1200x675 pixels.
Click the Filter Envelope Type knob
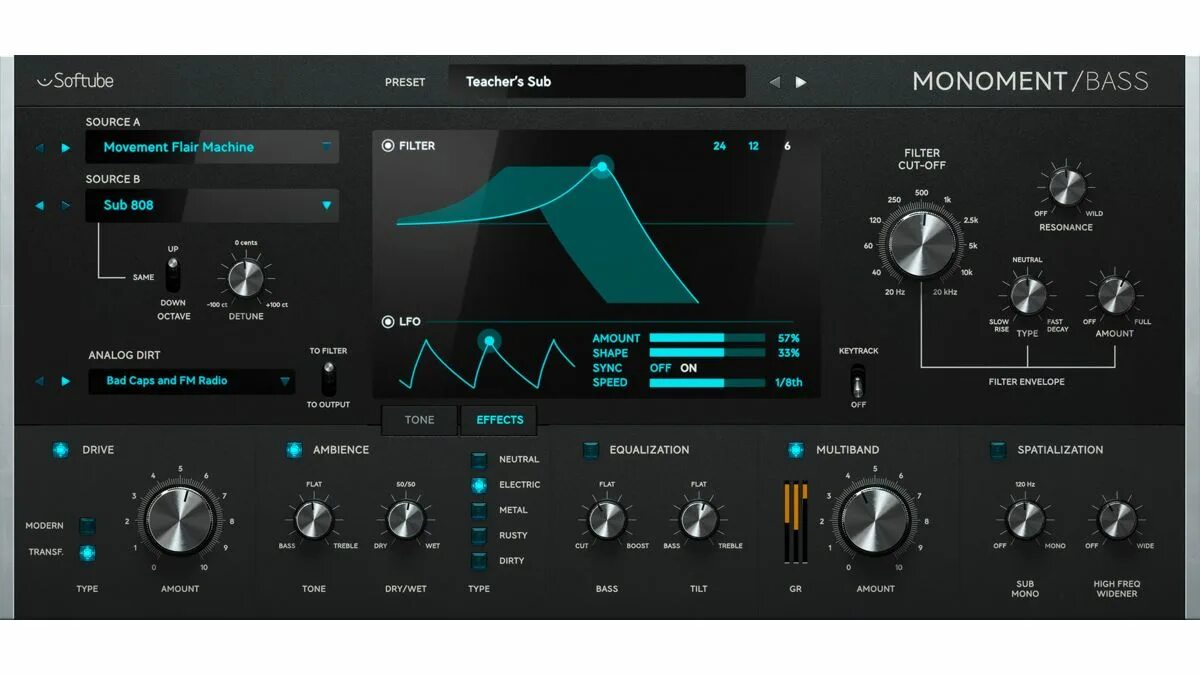pos(1028,295)
